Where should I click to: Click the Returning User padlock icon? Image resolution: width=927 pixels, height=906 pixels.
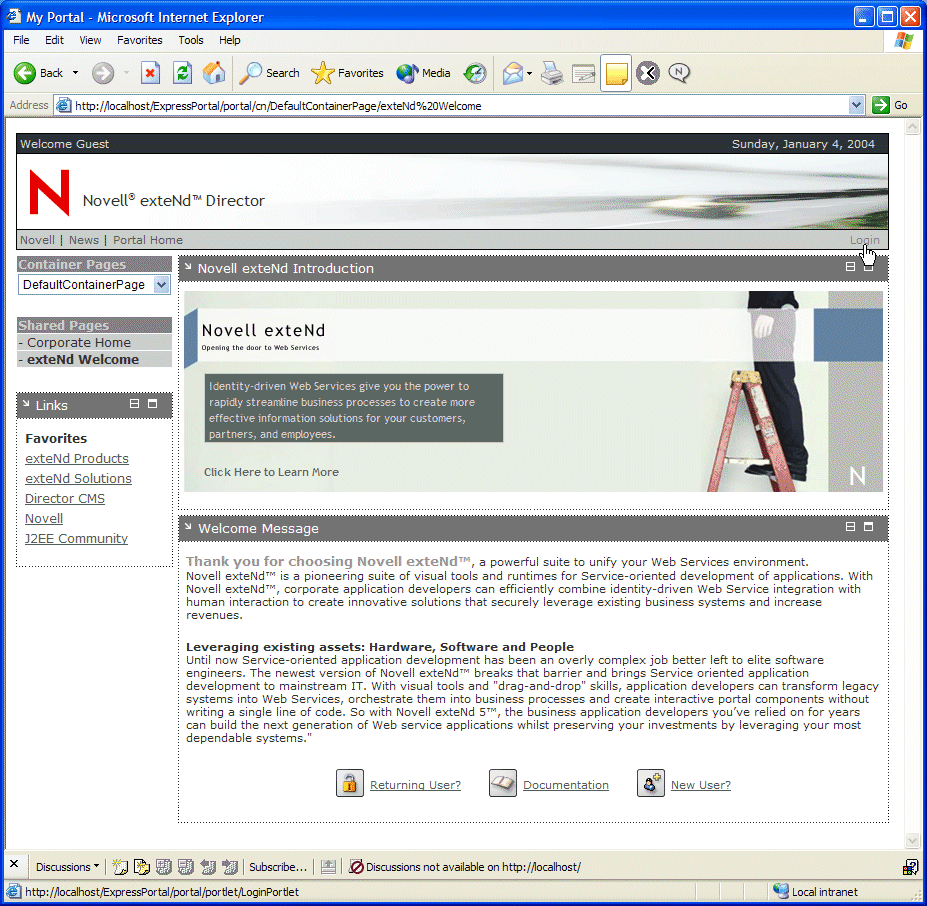pyautogui.click(x=349, y=783)
